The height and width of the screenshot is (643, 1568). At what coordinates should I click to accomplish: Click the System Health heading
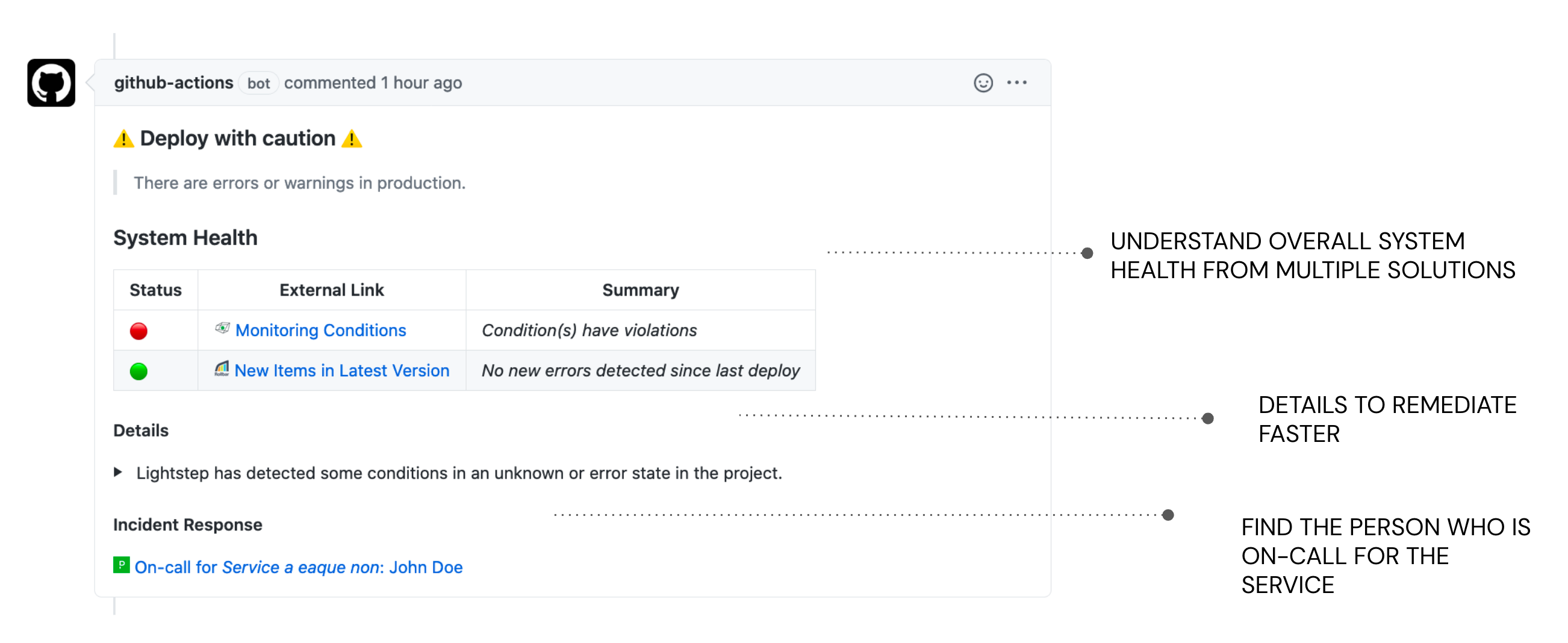coord(185,238)
